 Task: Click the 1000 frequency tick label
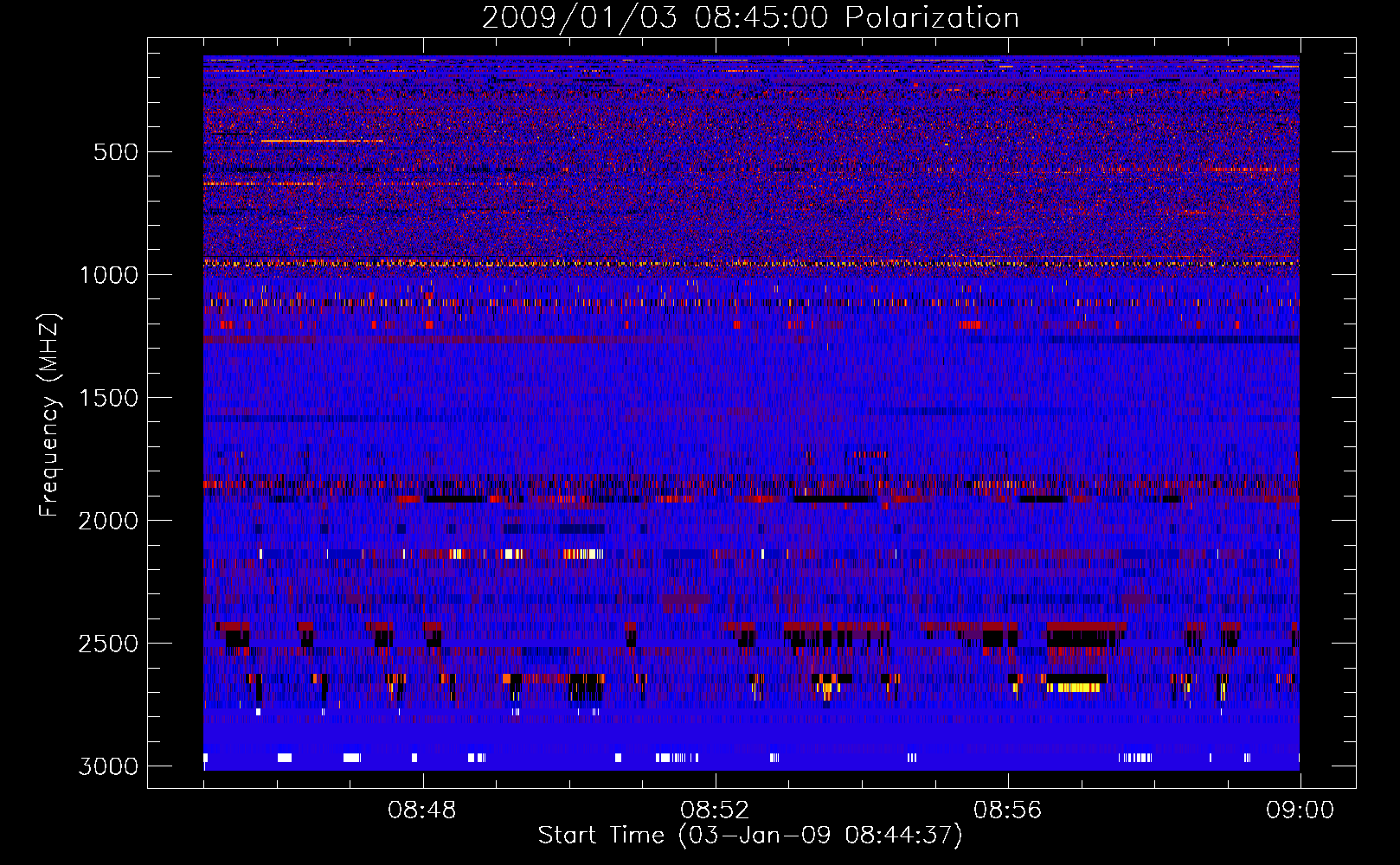coord(109,275)
